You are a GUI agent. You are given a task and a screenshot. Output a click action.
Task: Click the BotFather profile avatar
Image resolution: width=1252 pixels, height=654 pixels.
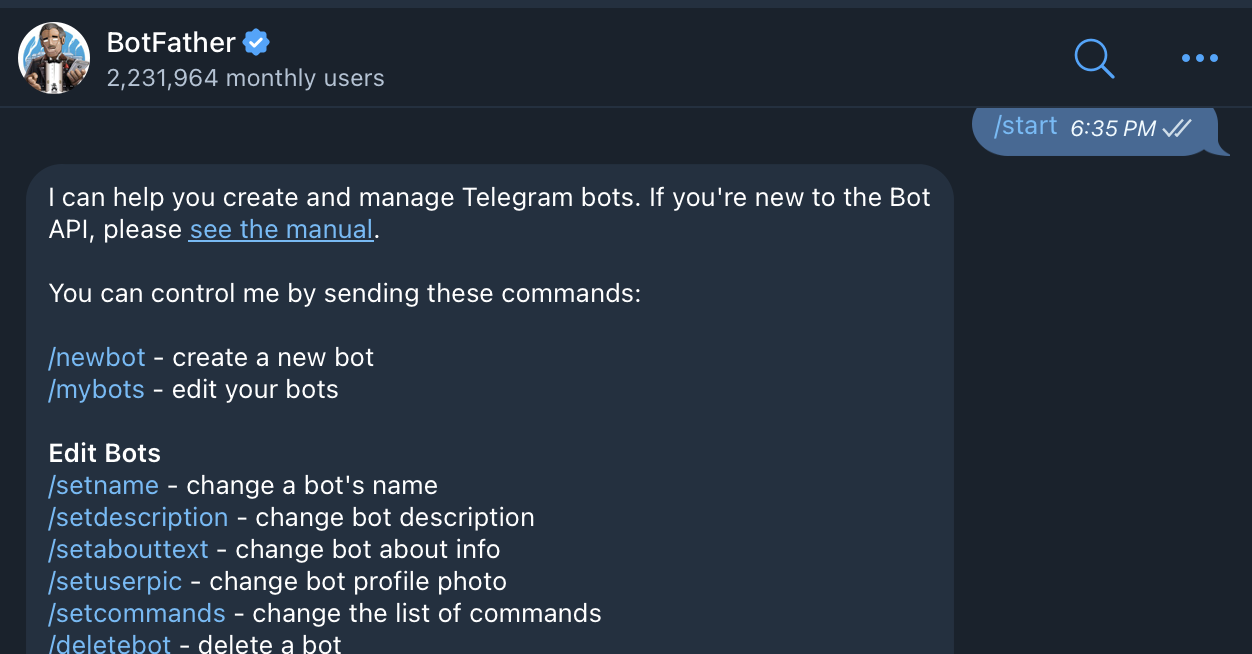pos(54,58)
